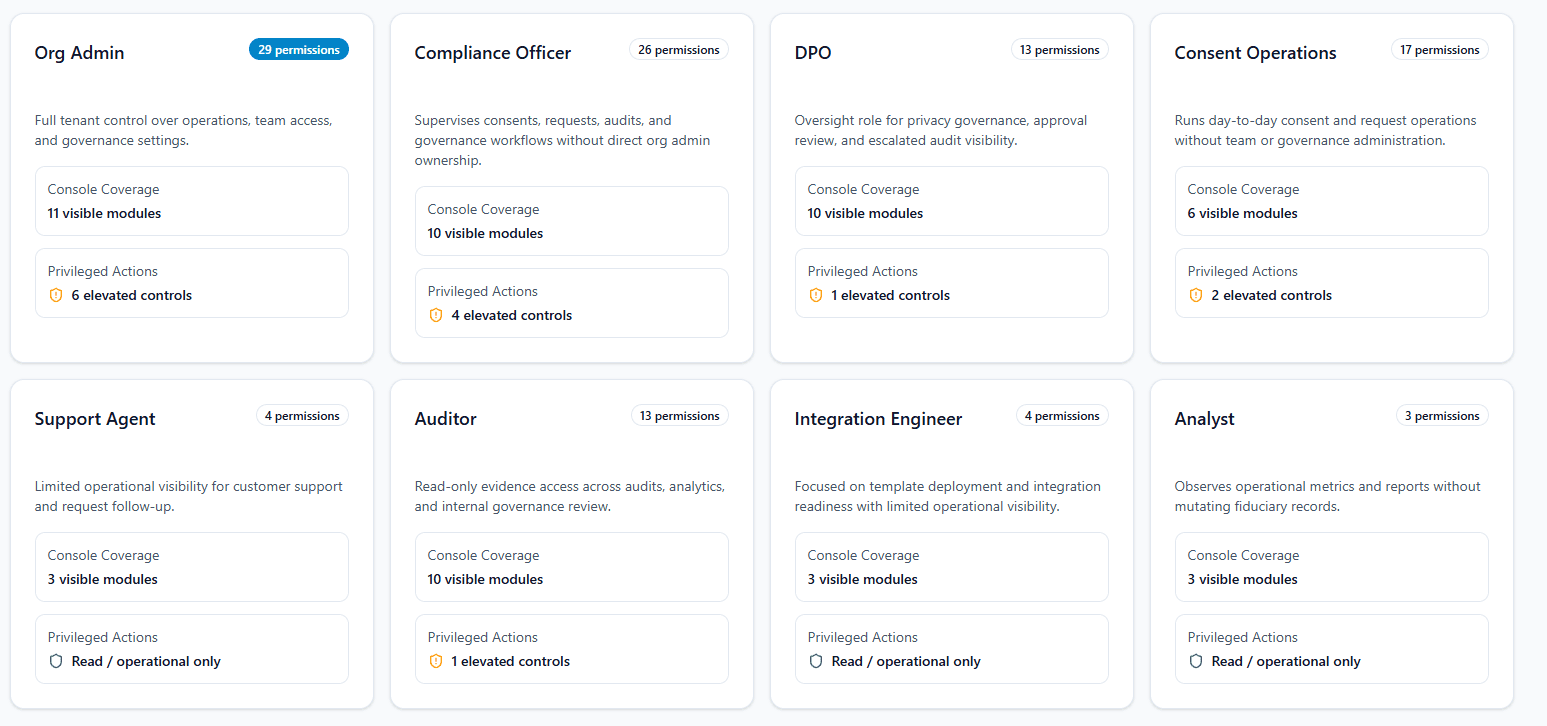Click the 3 permissions badge on Analyst
Screen dimensions: 1547x726
click(1441, 415)
